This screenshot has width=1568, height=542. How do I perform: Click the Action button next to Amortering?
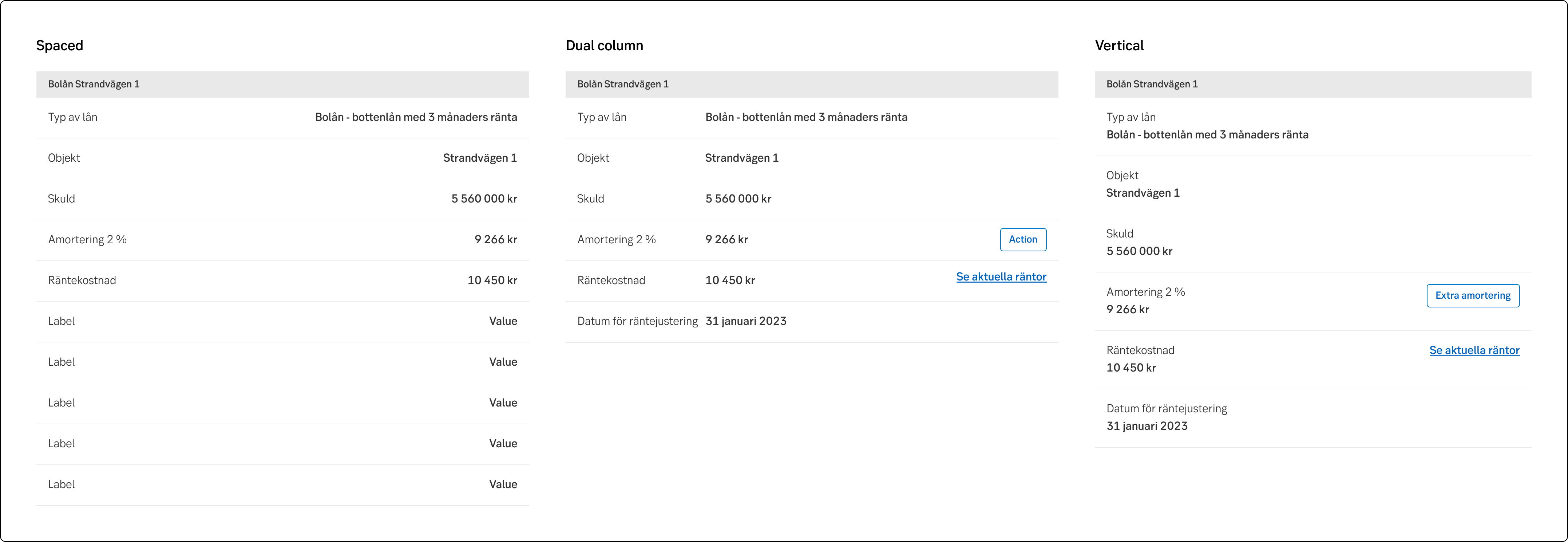1023,239
